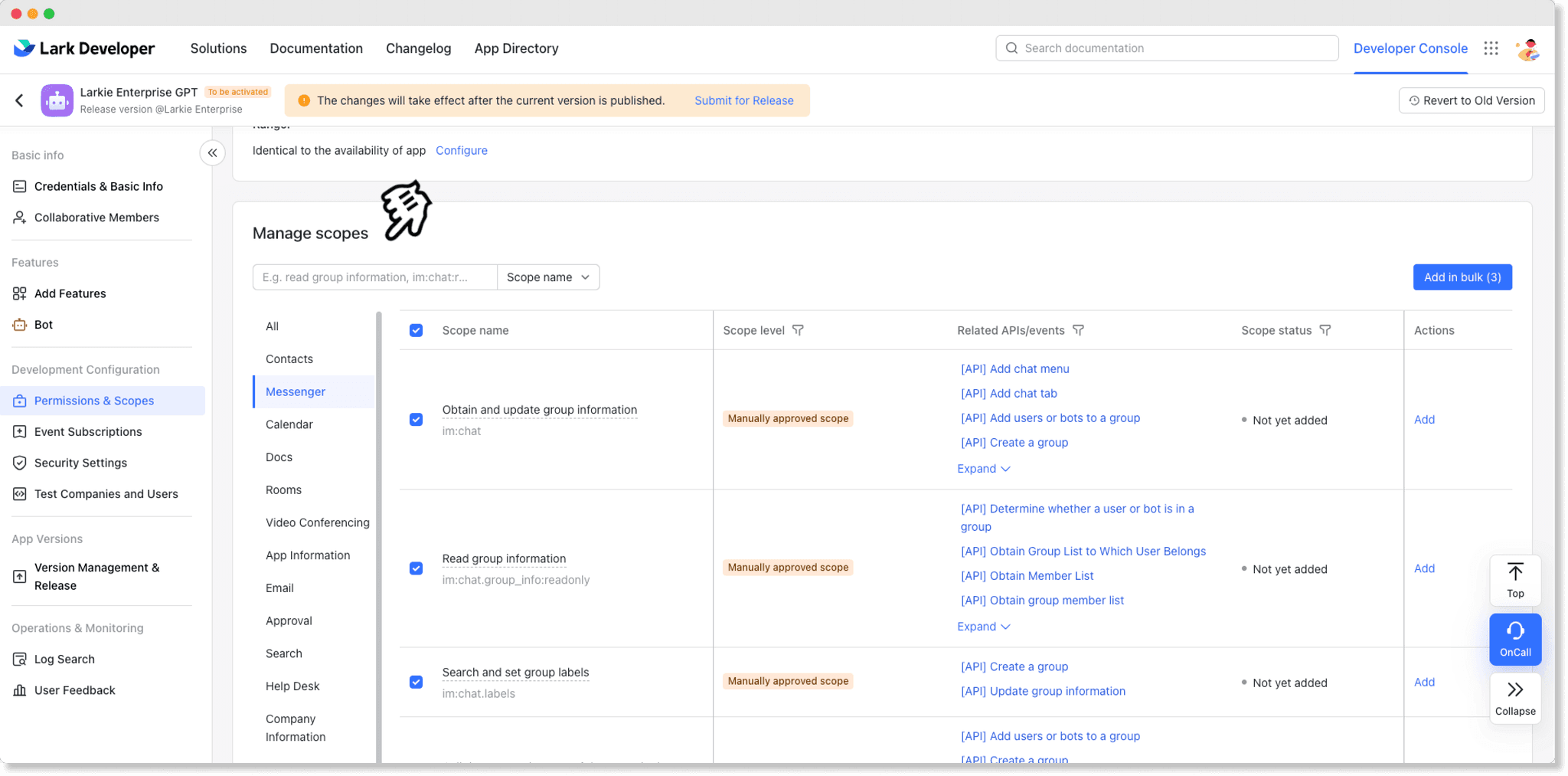Image resolution: width=1568 pixels, height=776 pixels.
Task: Open the Documentation menu item
Action: click(316, 48)
